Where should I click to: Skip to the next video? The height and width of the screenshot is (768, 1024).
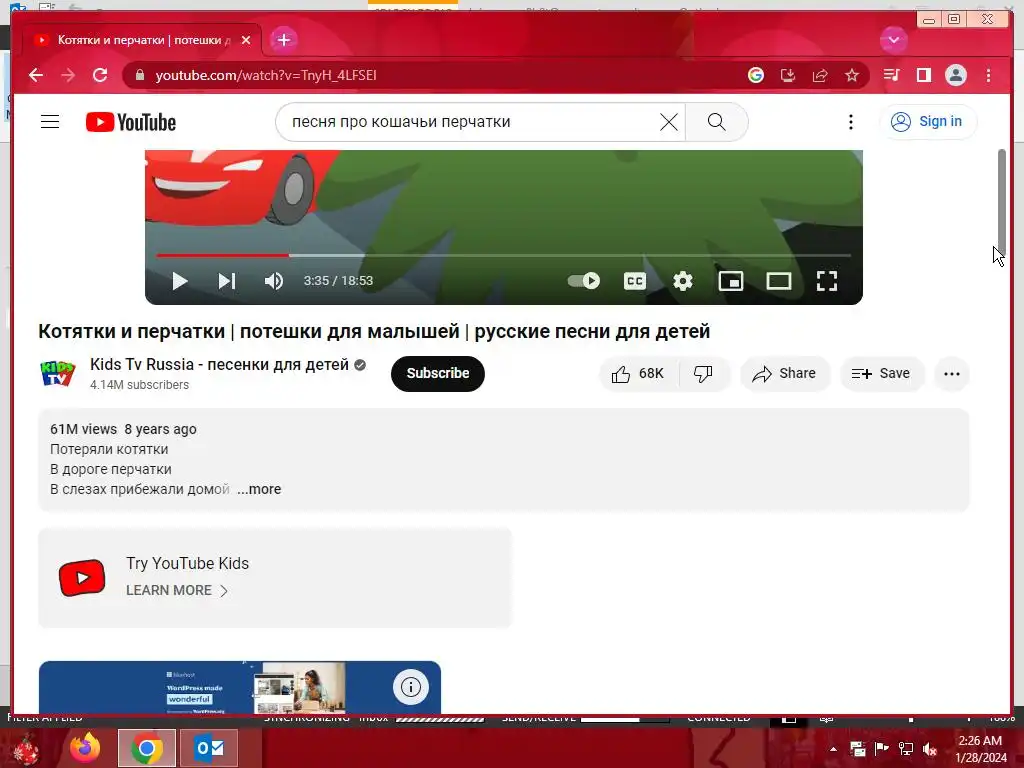point(227,281)
